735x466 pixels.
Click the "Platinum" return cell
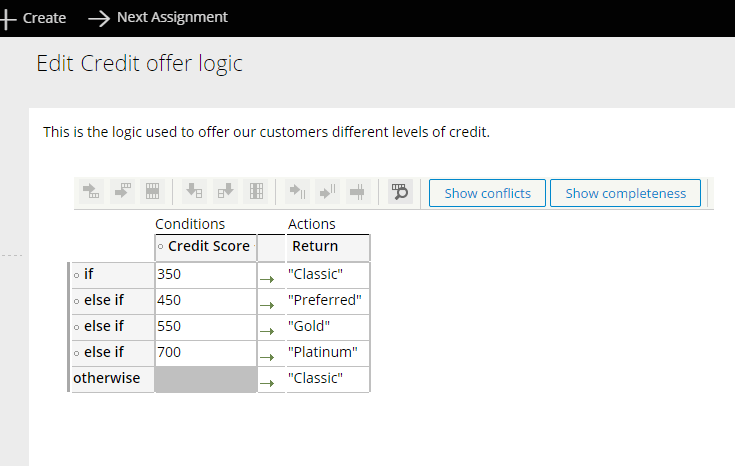click(x=328, y=353)
